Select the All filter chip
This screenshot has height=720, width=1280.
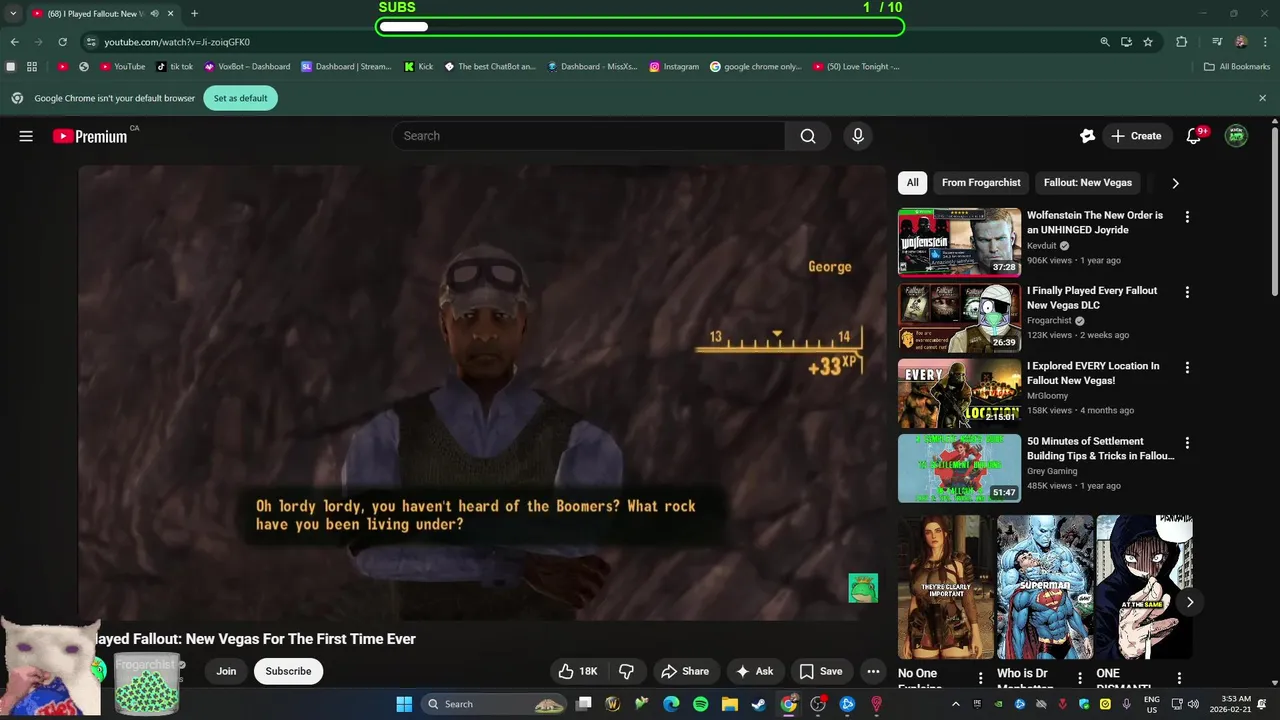pyautogui.click(x=912, y=183)
